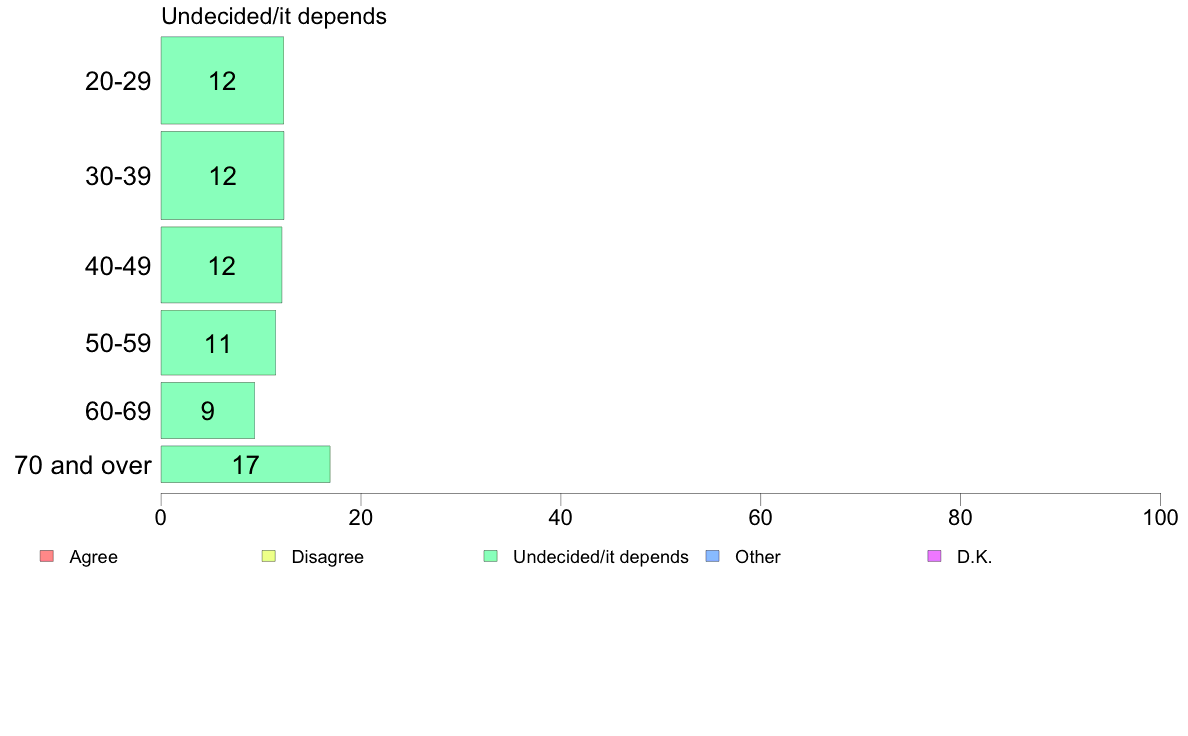Select the 50-59 age group bar
Viewport: 1188px width, 736px height.
coord(218,343)
